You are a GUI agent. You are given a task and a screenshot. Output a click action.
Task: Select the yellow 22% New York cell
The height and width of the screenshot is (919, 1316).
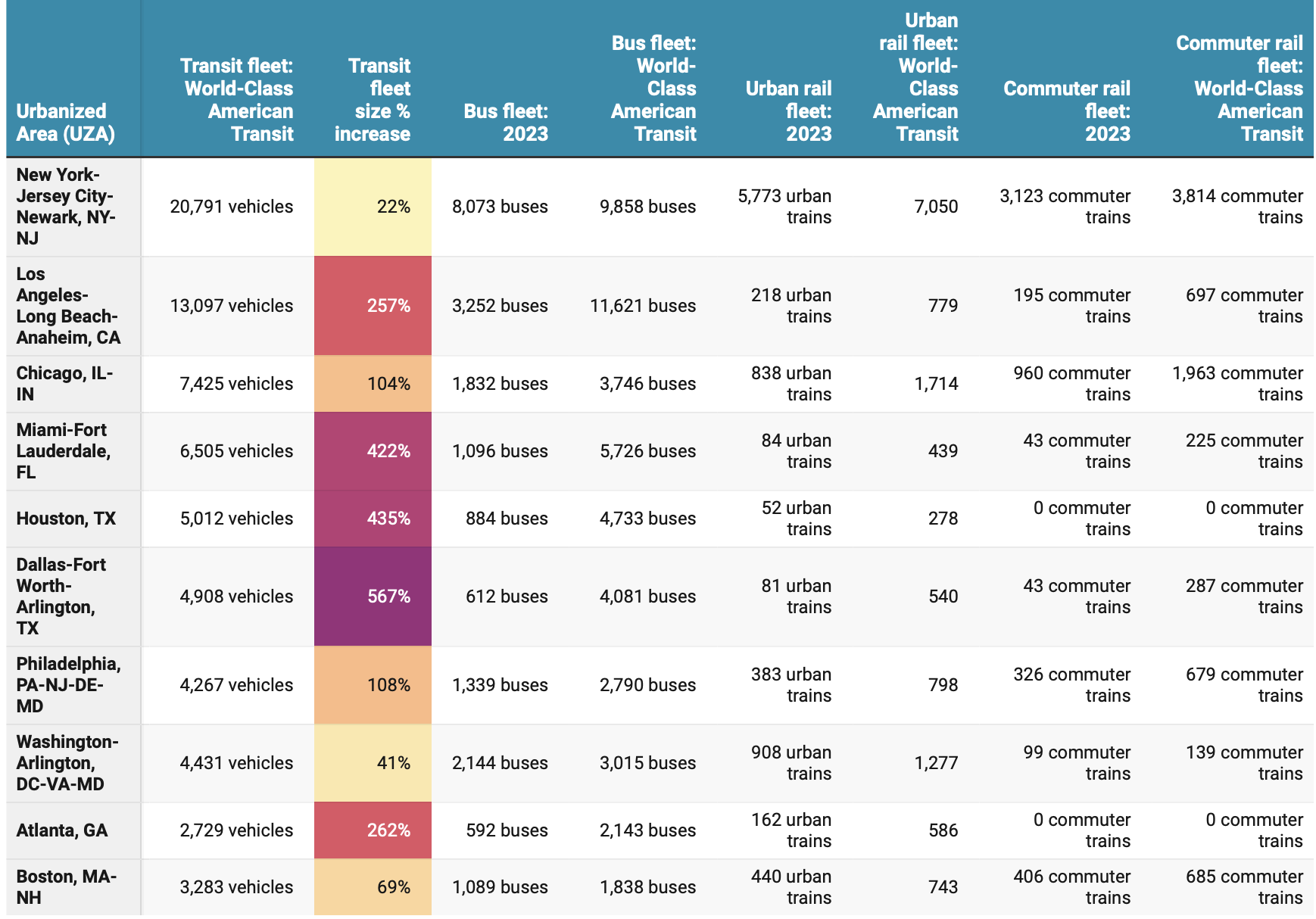373,207
